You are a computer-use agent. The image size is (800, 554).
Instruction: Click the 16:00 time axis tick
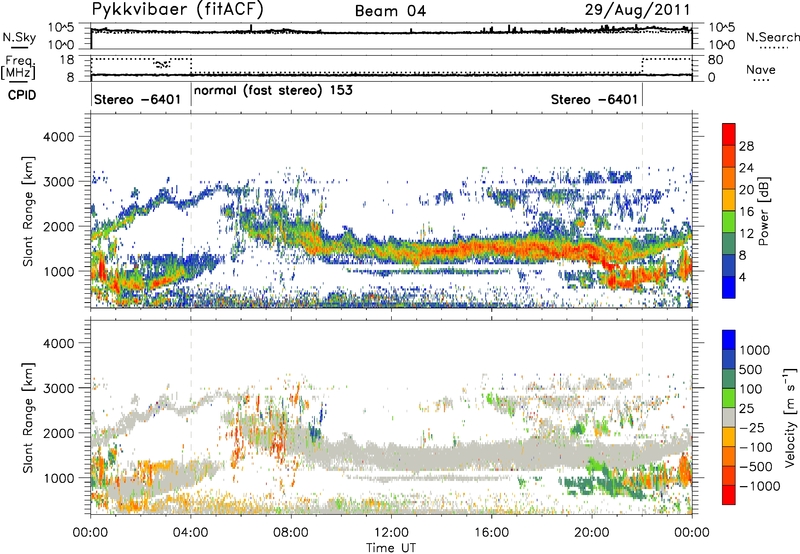pyautogui.click(x=491, y=533)
